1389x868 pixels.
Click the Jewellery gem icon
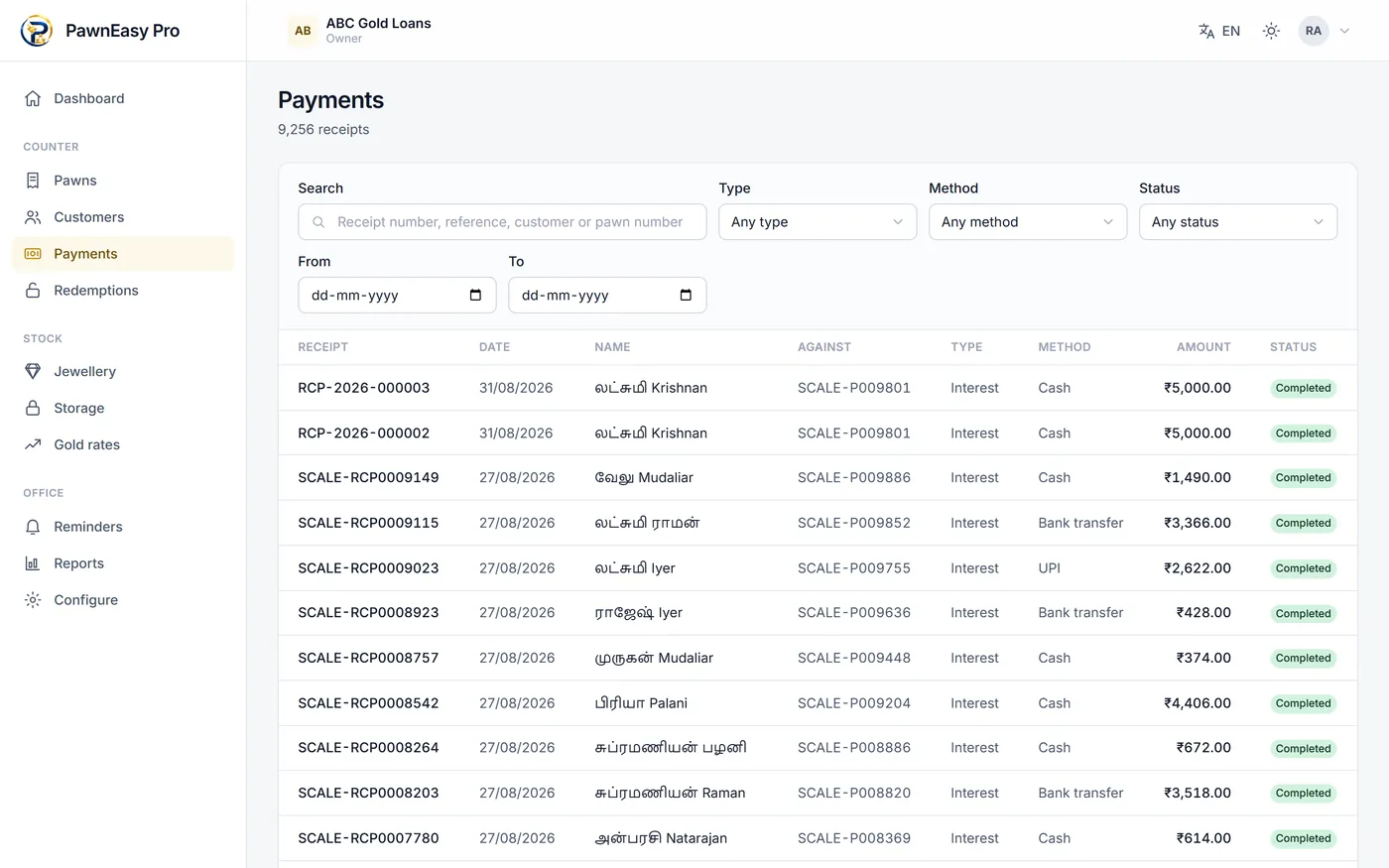[x=33, y=371]
